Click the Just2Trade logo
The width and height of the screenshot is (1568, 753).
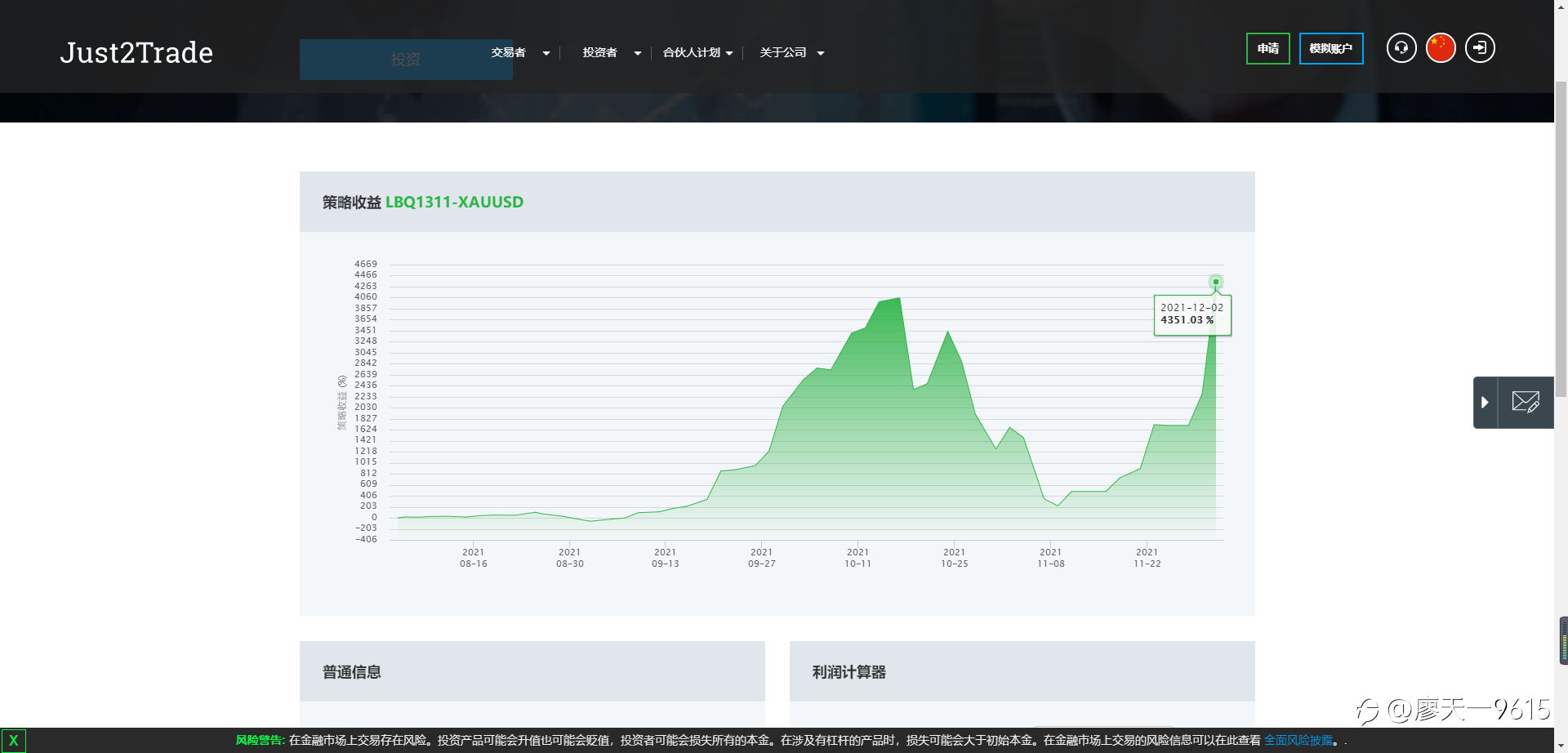click(136, 53)
